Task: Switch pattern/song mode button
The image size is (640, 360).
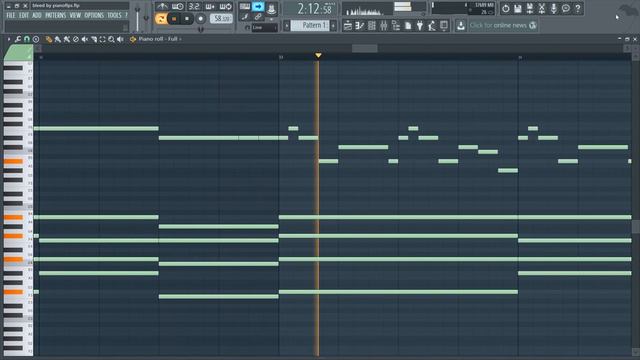Action: (x=161, y=19)
